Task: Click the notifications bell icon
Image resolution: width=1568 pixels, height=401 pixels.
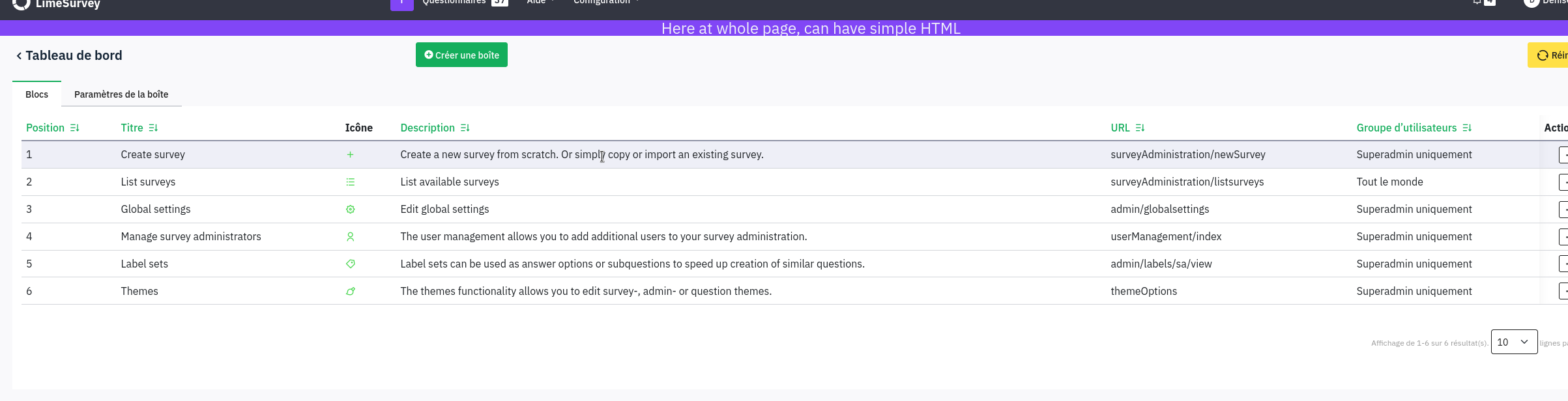Action: tap(1477, 3)
